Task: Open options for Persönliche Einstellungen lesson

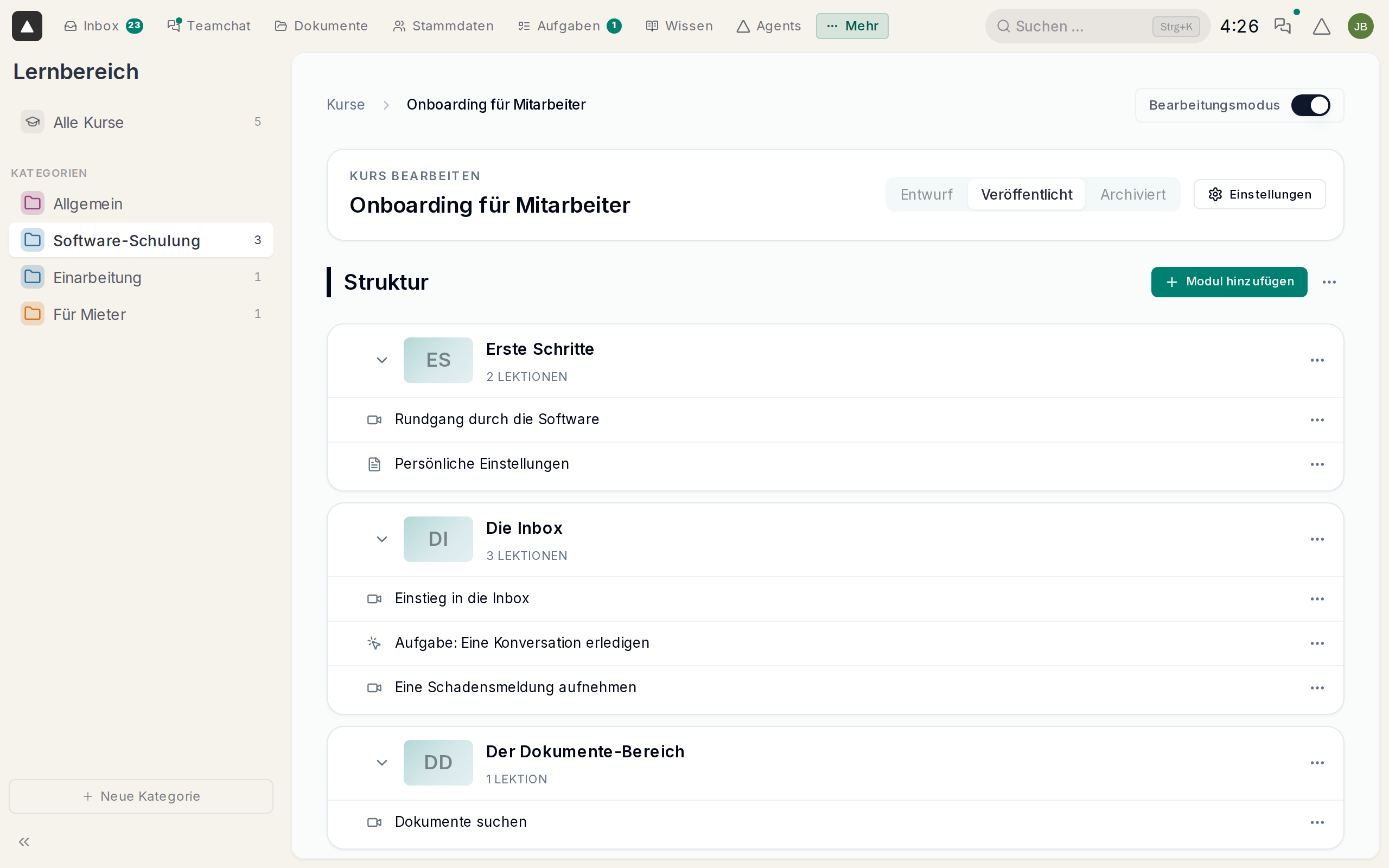Action: click(x=1317, y=464)
